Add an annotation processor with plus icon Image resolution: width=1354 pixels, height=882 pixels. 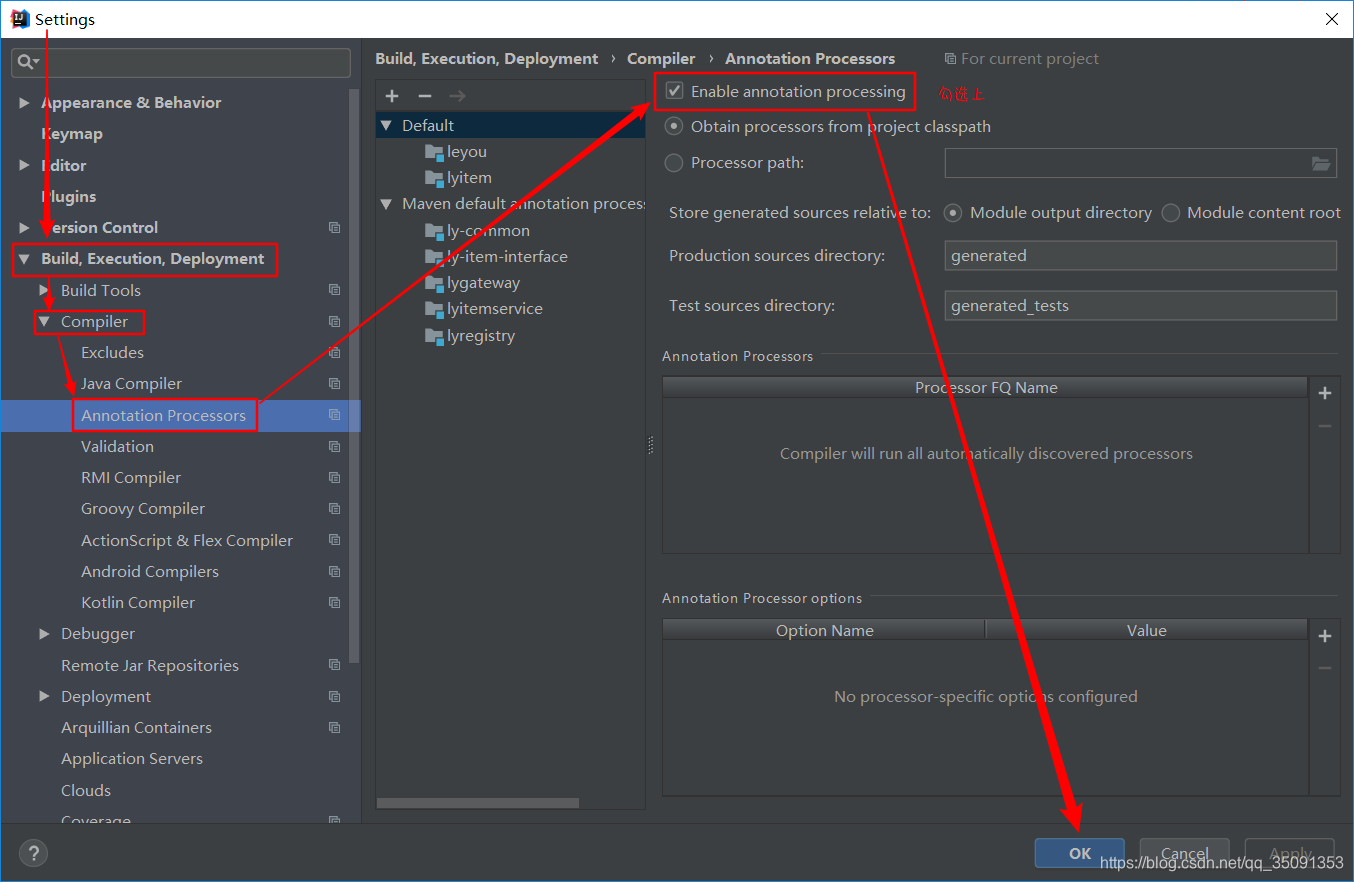click(1325, 393)
